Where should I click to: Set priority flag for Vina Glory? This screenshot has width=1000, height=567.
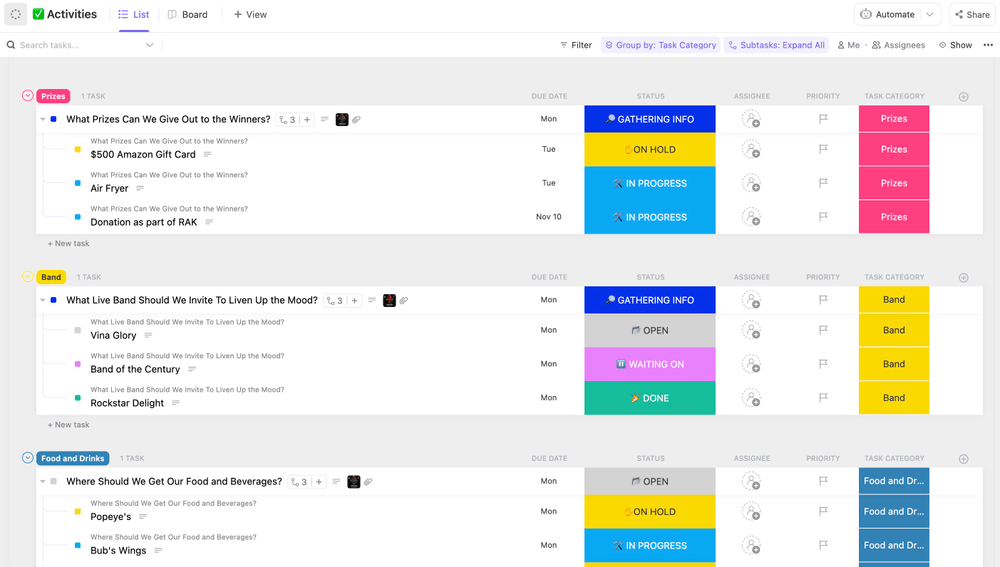point(823,330)
